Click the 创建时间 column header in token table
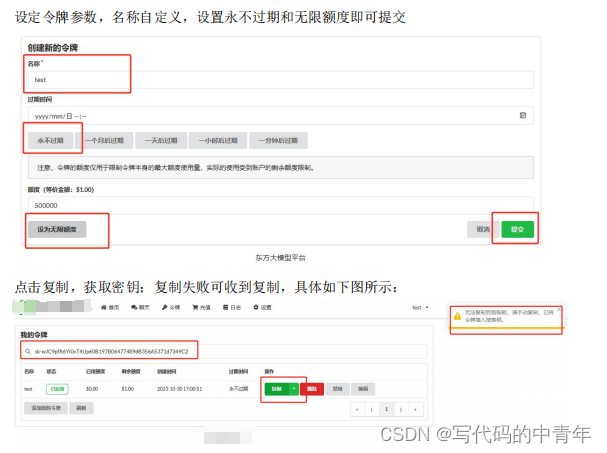Screen dimensions: 607x453 166,371
